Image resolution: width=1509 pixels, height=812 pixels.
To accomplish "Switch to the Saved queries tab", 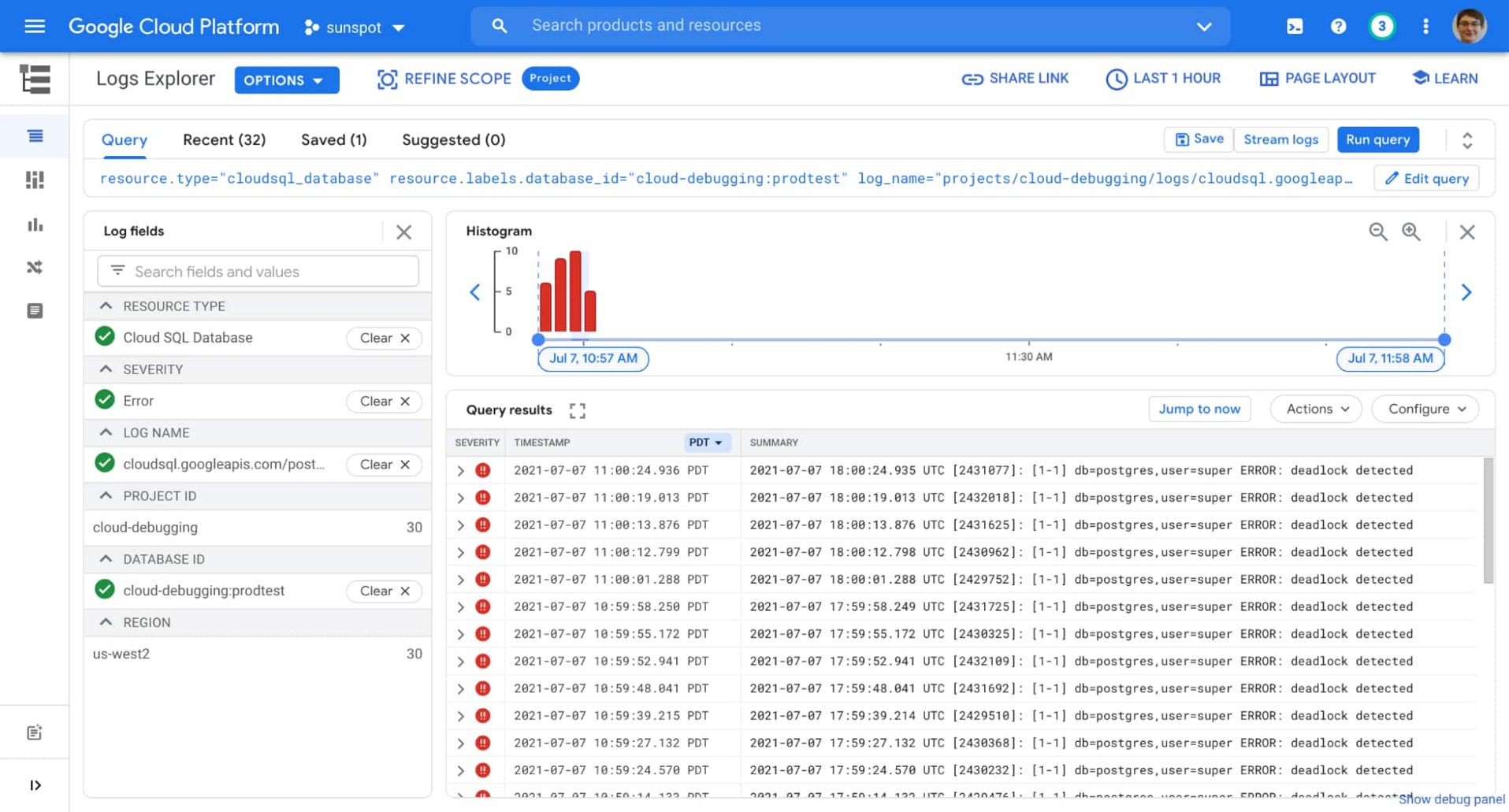I will [333, 139].
